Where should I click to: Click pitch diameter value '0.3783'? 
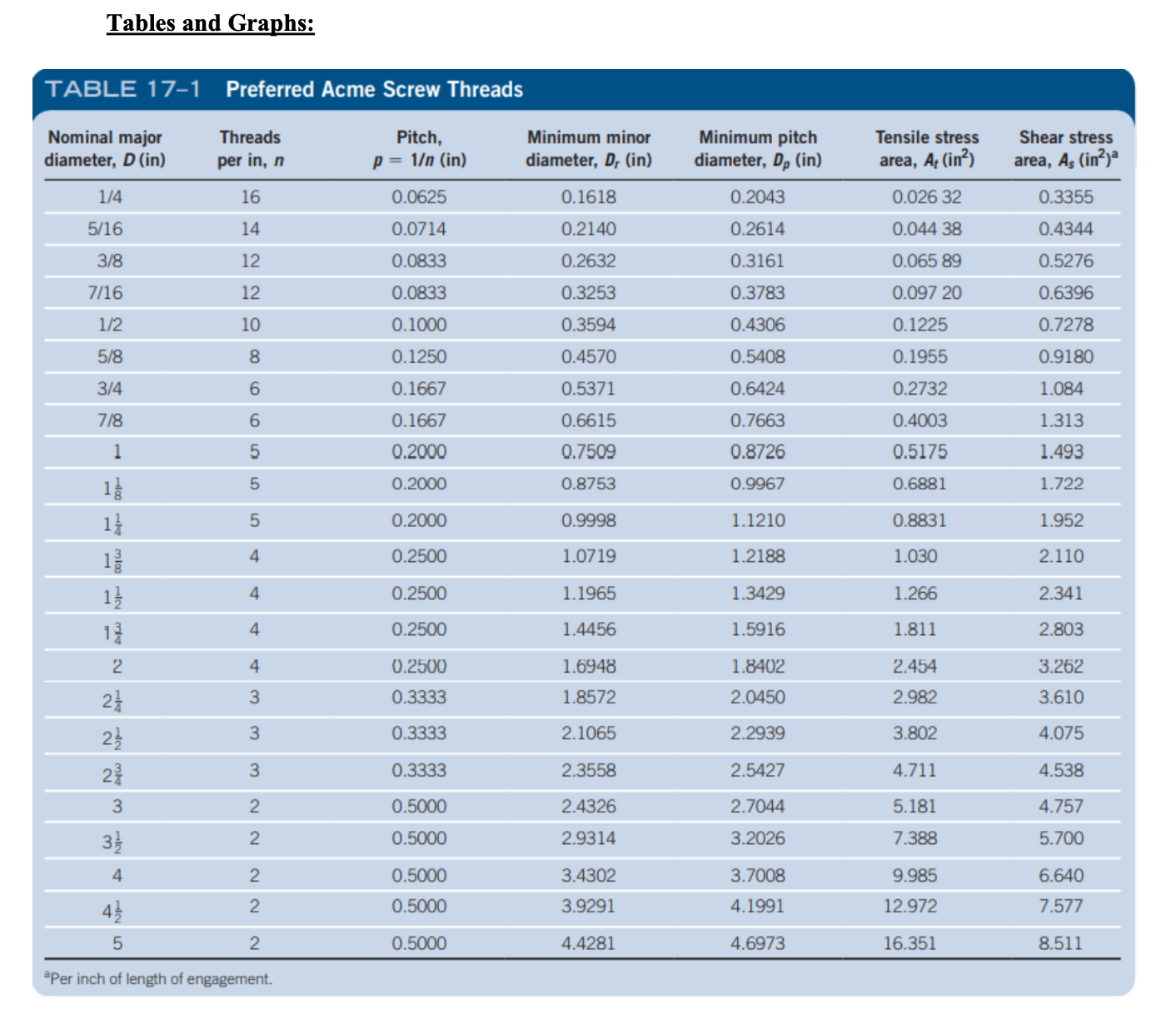coord(758,293)
